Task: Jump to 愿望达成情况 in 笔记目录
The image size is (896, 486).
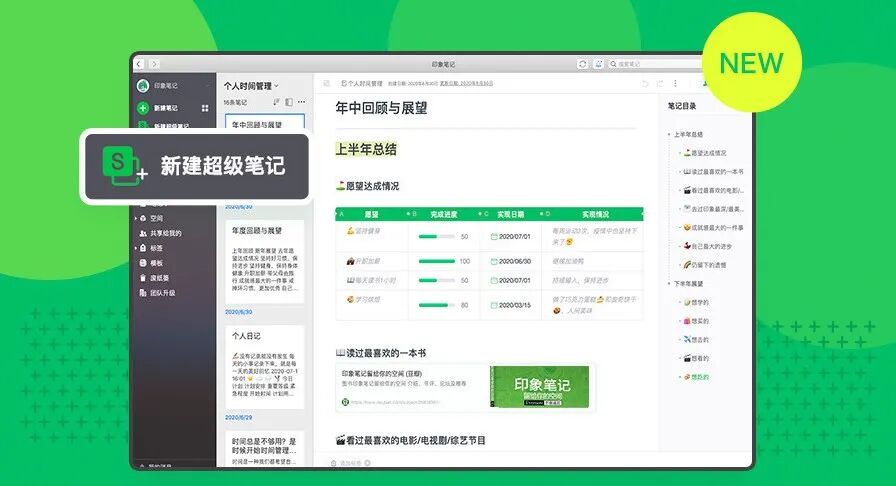Action: pyautogui.click(x=705, y=153)
